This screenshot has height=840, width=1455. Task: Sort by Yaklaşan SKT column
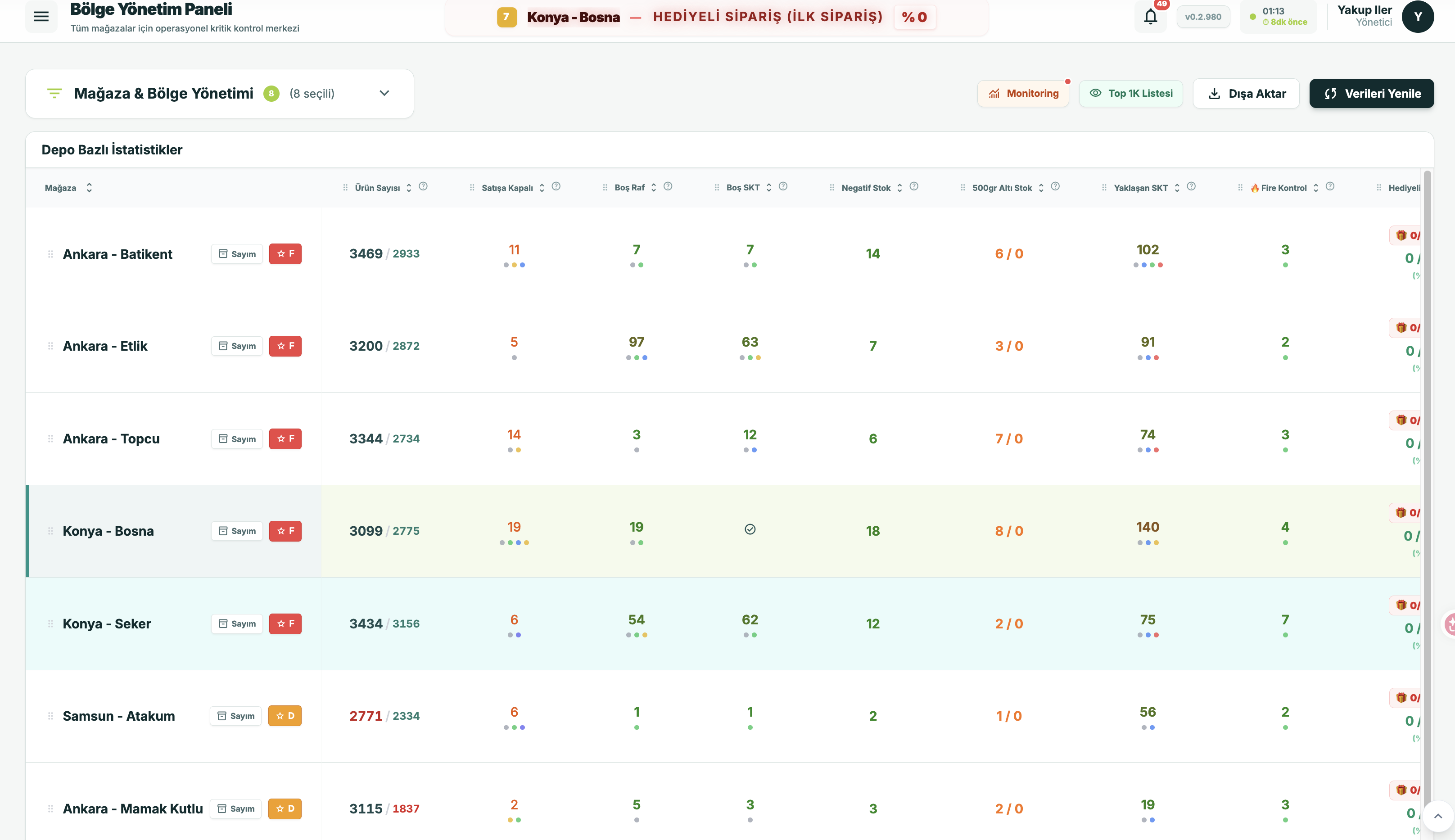1177,188
